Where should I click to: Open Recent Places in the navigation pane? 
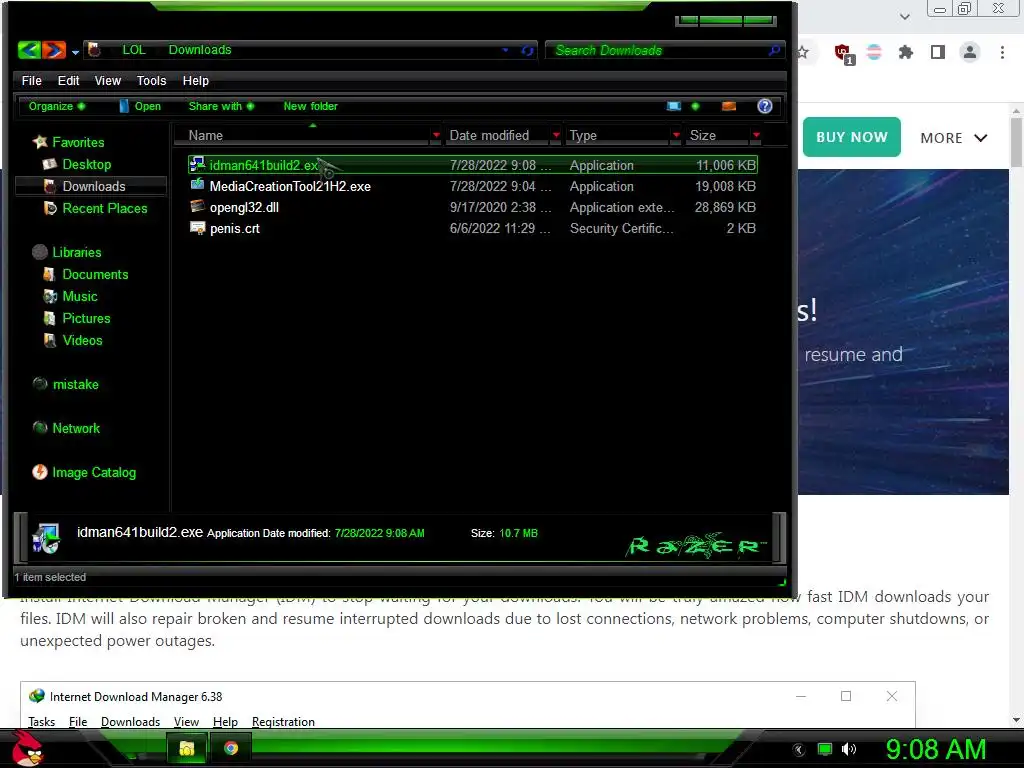(x=104, y=208)
